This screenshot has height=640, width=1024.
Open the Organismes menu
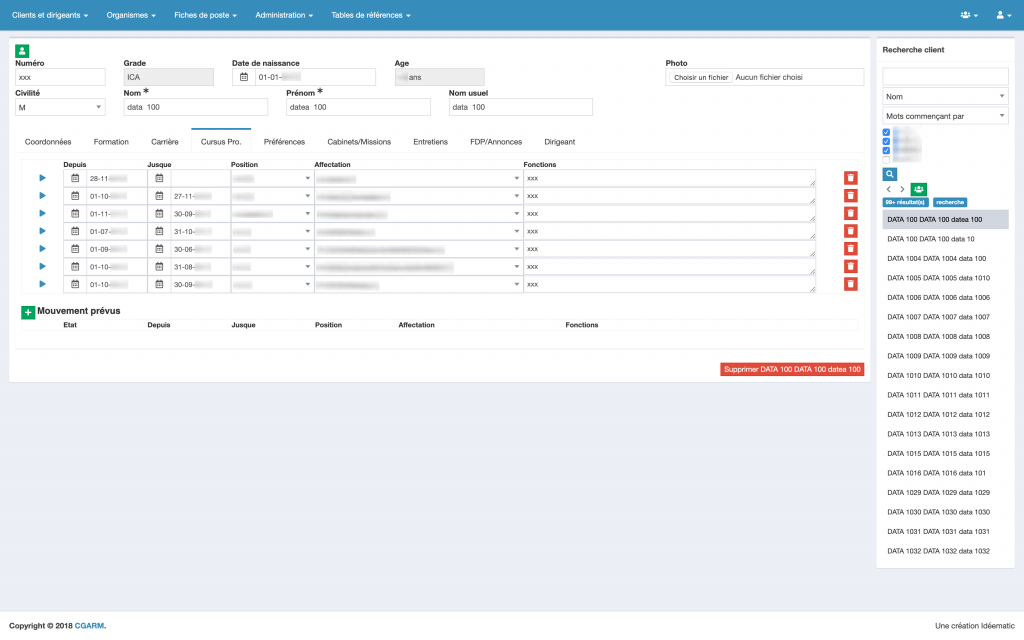point(131,15)
